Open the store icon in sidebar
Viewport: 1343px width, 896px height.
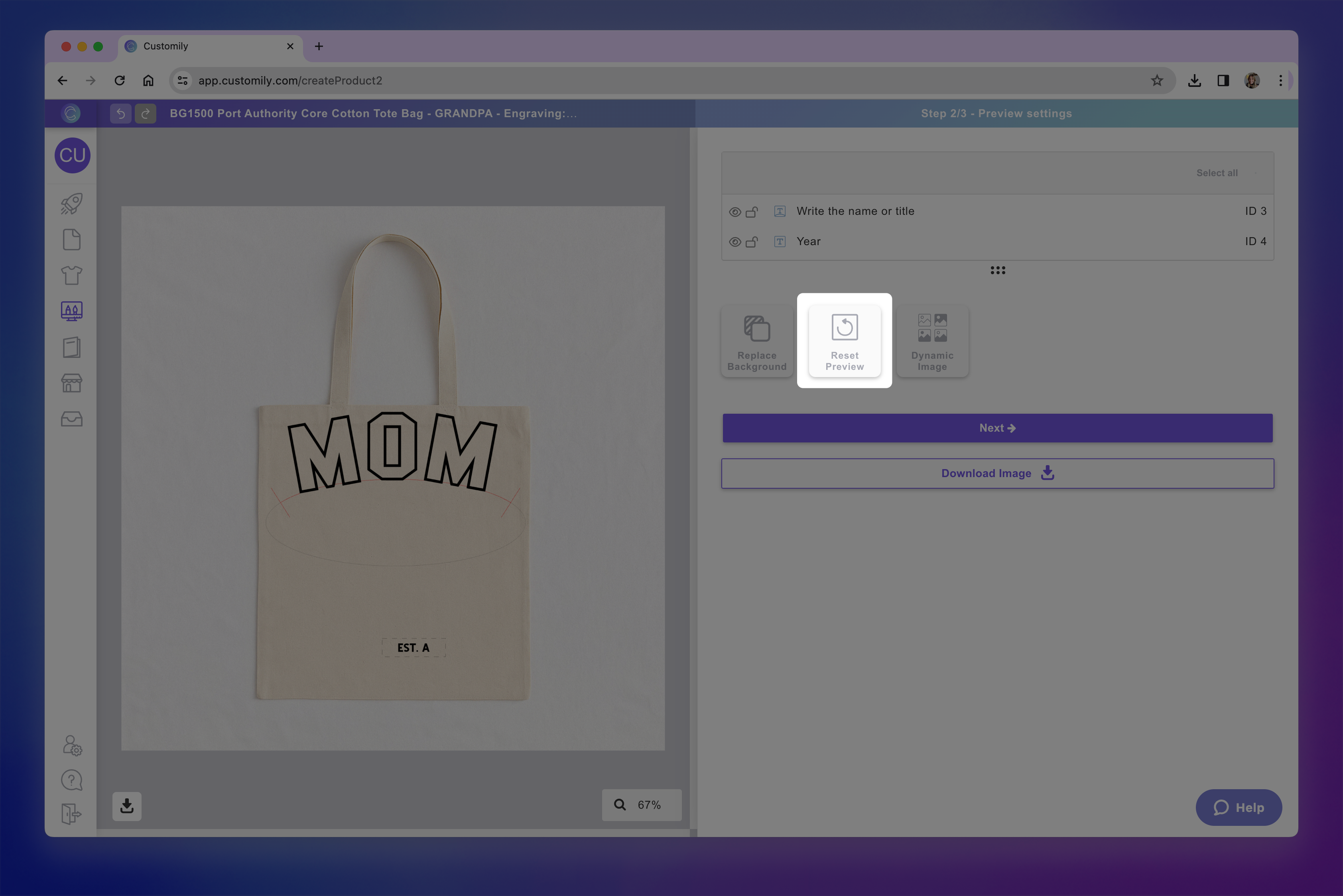[x=71, y=383]
